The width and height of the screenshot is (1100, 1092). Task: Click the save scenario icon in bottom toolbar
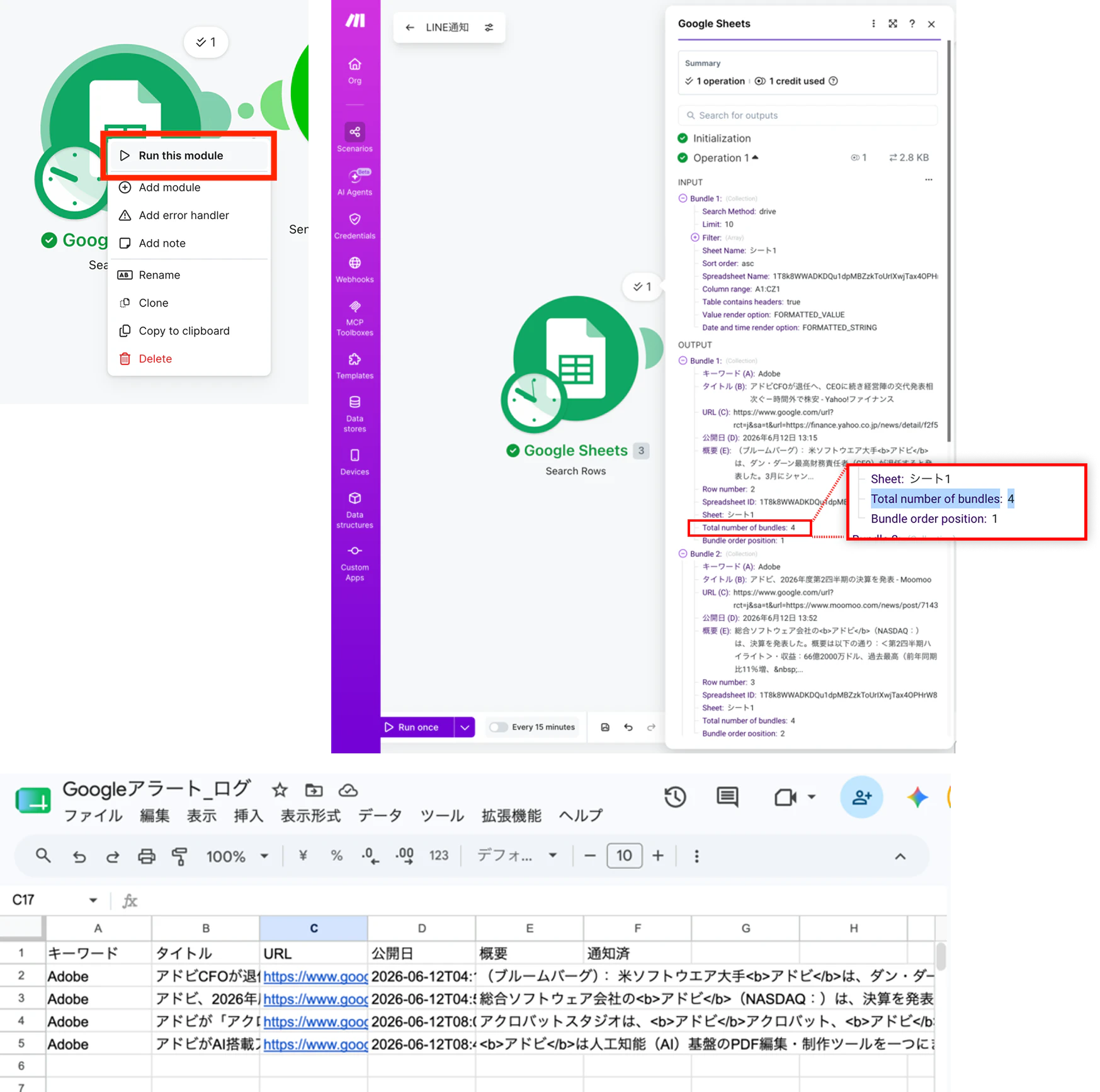coord(605,727)
